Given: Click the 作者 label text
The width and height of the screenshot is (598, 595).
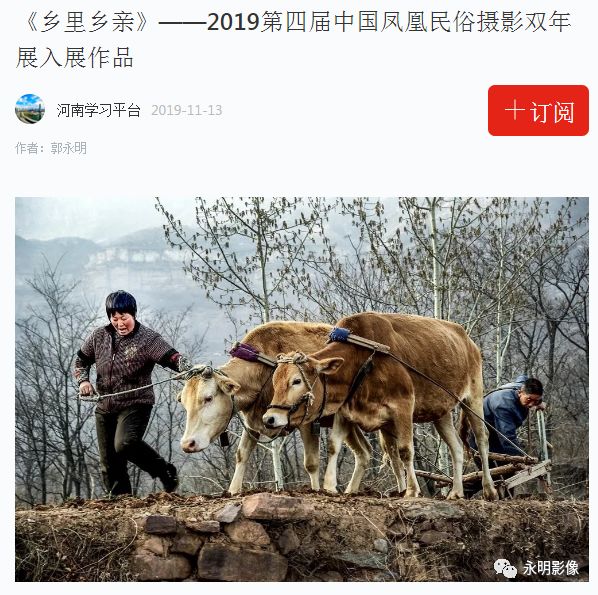Looking at the screenshot, I should (30, 148).
